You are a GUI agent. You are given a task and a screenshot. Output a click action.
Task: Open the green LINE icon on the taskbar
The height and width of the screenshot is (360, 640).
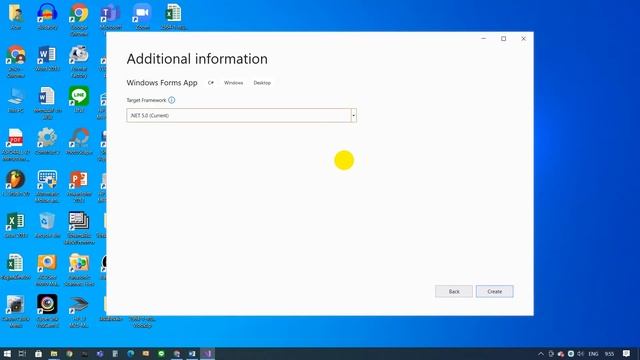[161, 354]
